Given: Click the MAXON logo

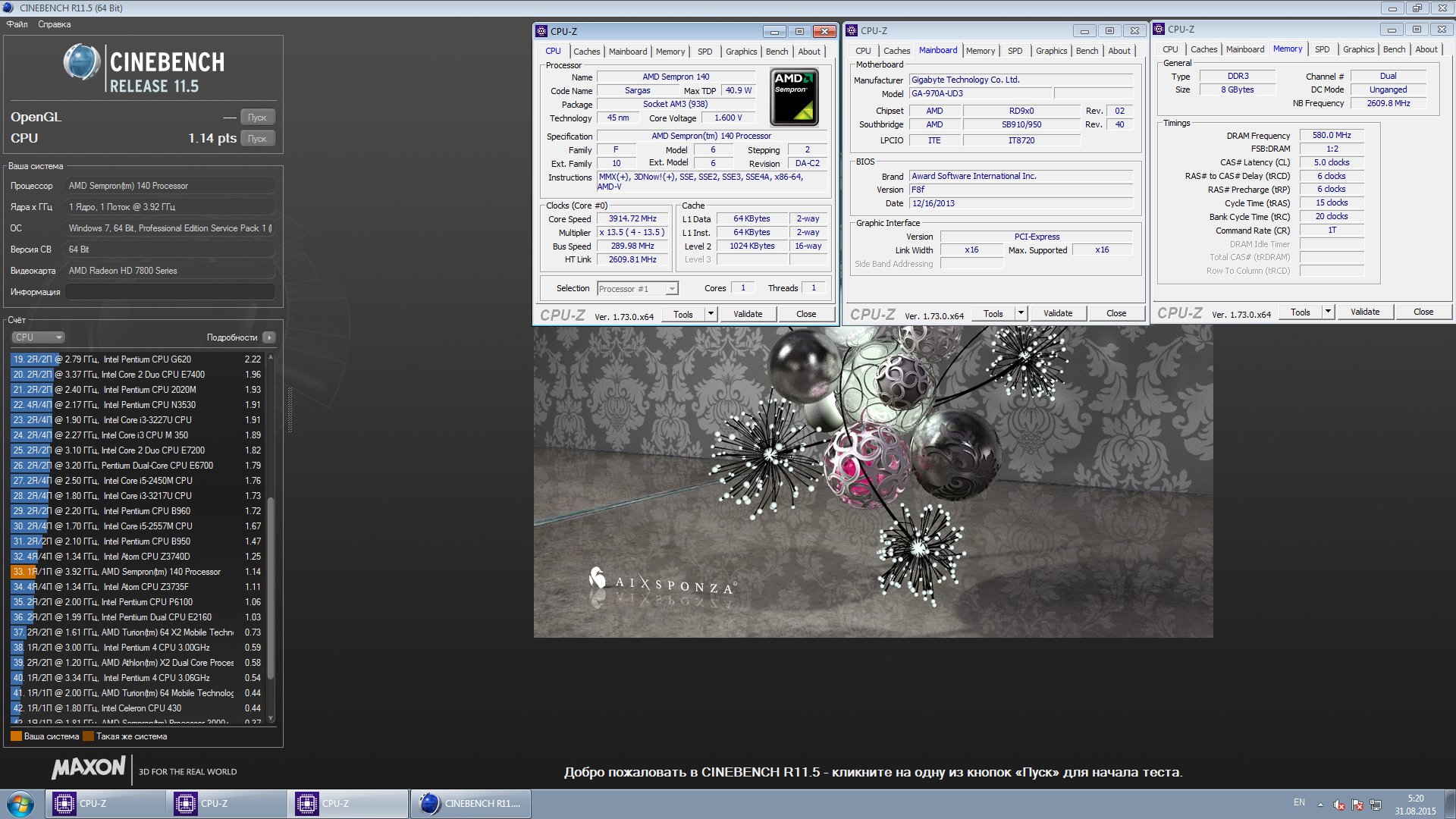Looking at the screenshot, I should [x=88, y=767].
